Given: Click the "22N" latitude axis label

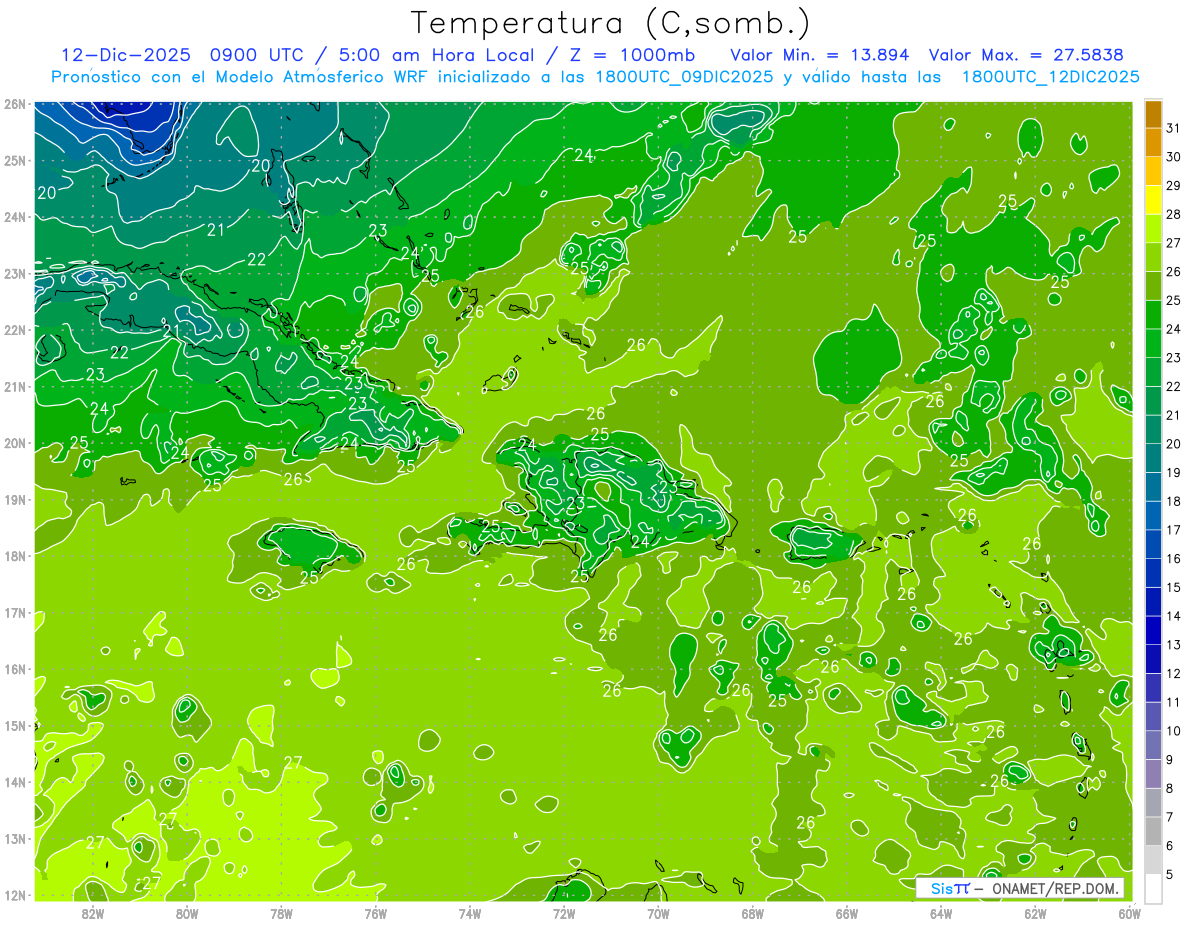Looking at the screenshot, I should click(14, 330).
